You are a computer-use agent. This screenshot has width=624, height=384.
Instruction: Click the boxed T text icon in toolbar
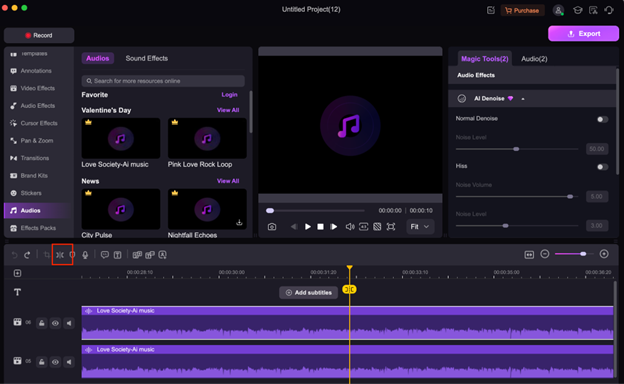click(x=117, y=255)
